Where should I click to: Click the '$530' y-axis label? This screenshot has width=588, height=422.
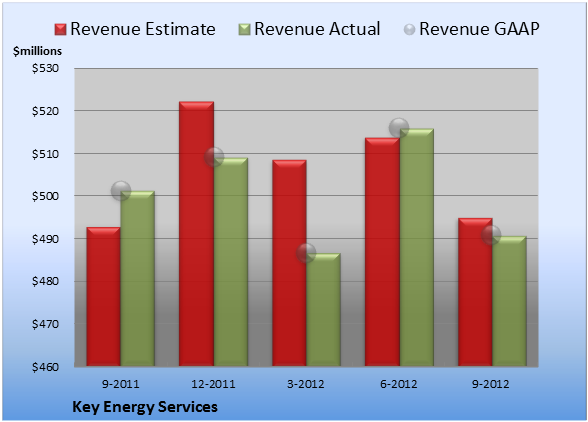(45, 68)
